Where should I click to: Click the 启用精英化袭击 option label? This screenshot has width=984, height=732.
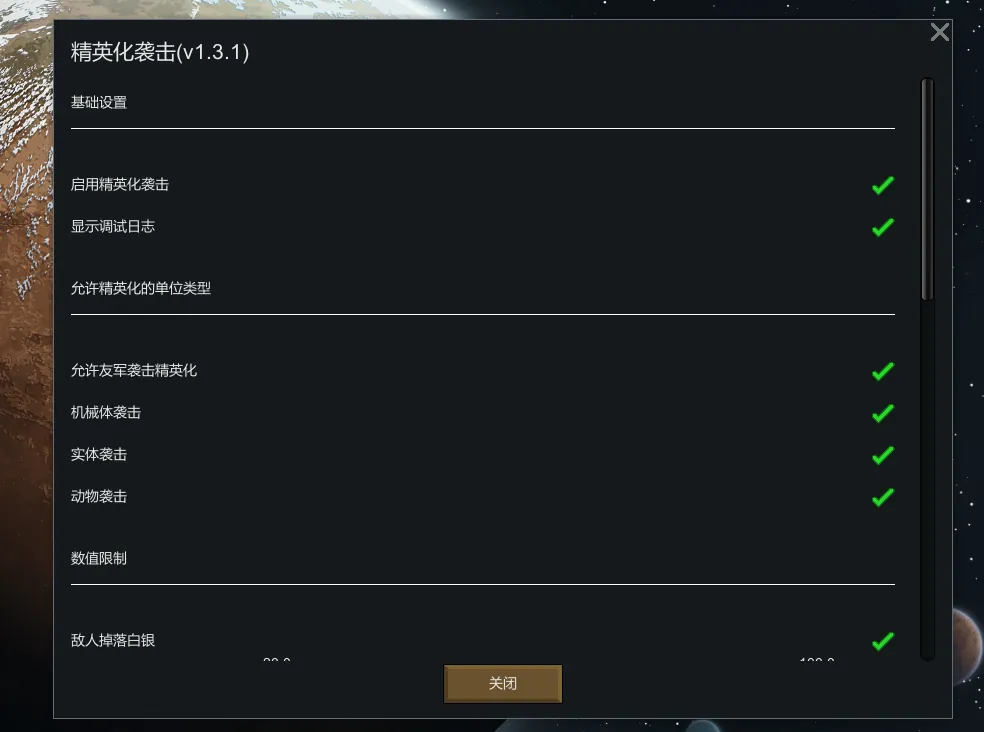[x=120, y=185]
